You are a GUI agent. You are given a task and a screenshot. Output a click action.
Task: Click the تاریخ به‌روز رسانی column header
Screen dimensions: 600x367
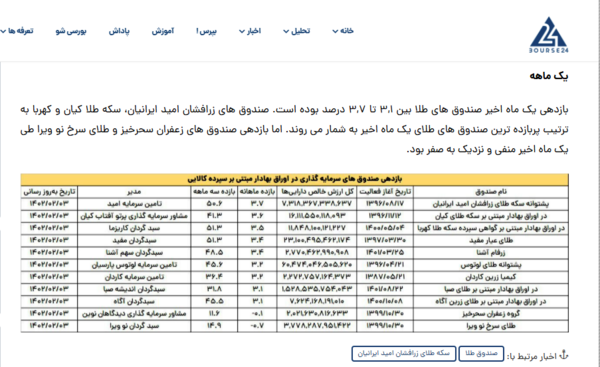click(49, 191)
